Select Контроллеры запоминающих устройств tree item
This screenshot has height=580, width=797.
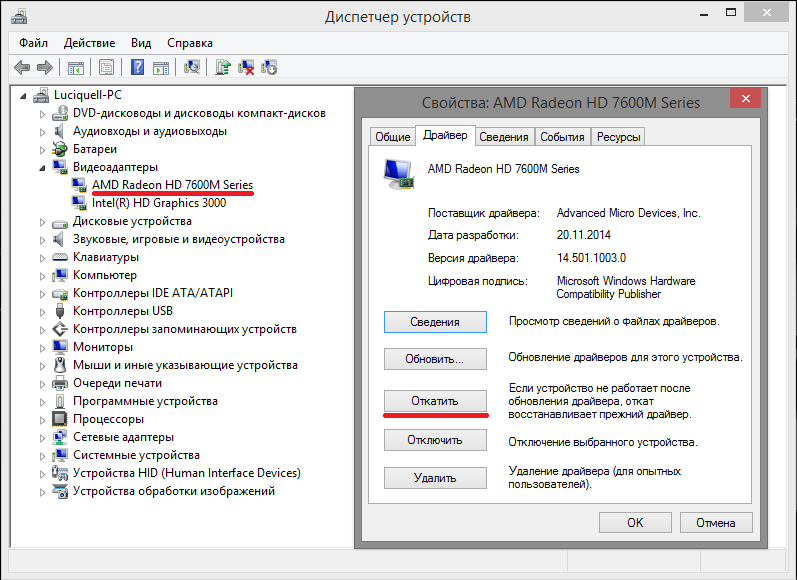click(185, 329)
